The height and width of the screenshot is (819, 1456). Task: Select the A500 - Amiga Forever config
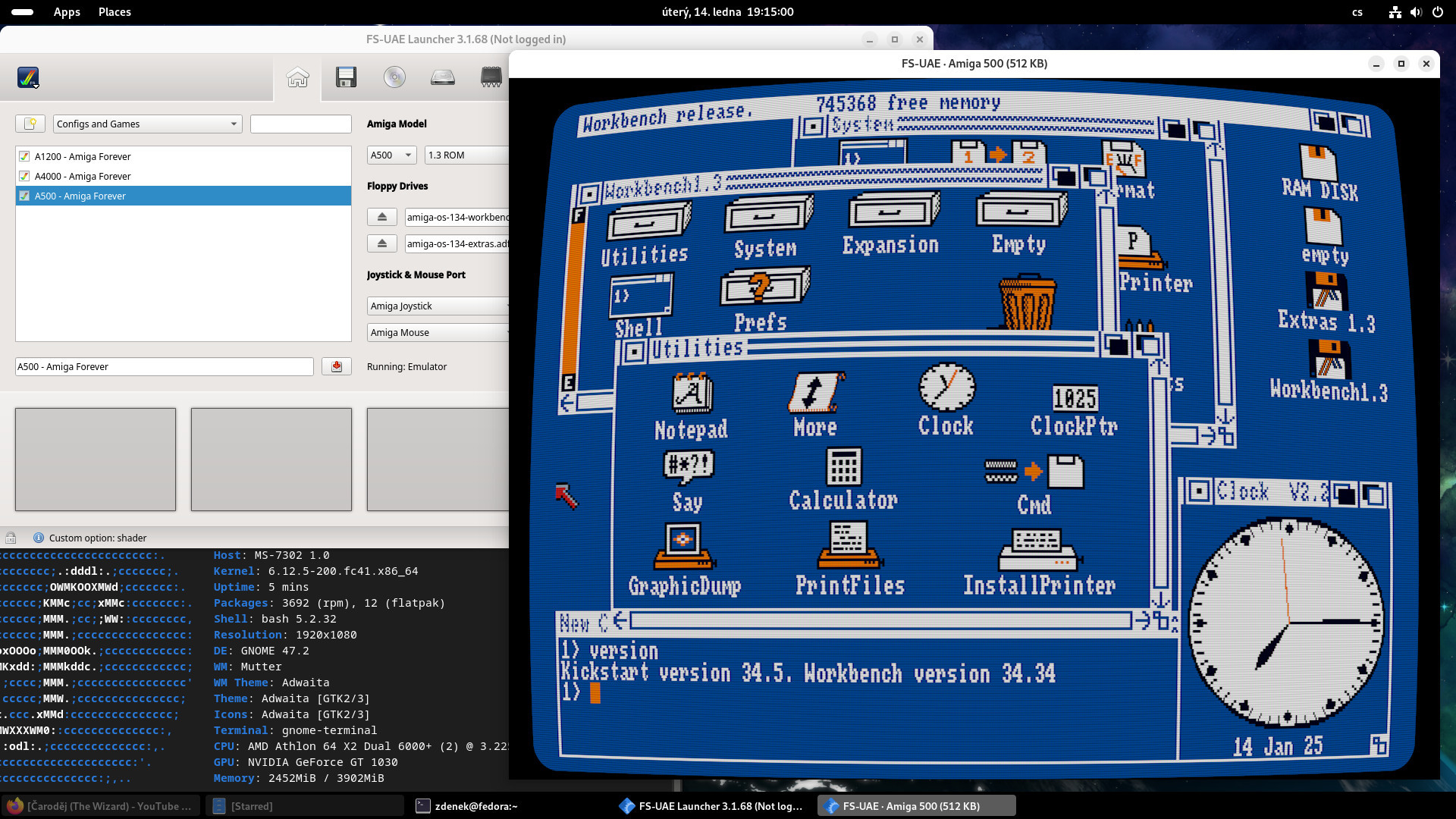pos(183,196)
